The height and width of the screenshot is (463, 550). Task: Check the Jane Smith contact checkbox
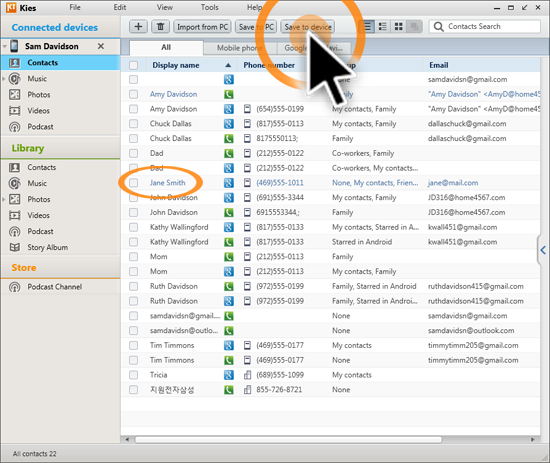coord(133,183)
